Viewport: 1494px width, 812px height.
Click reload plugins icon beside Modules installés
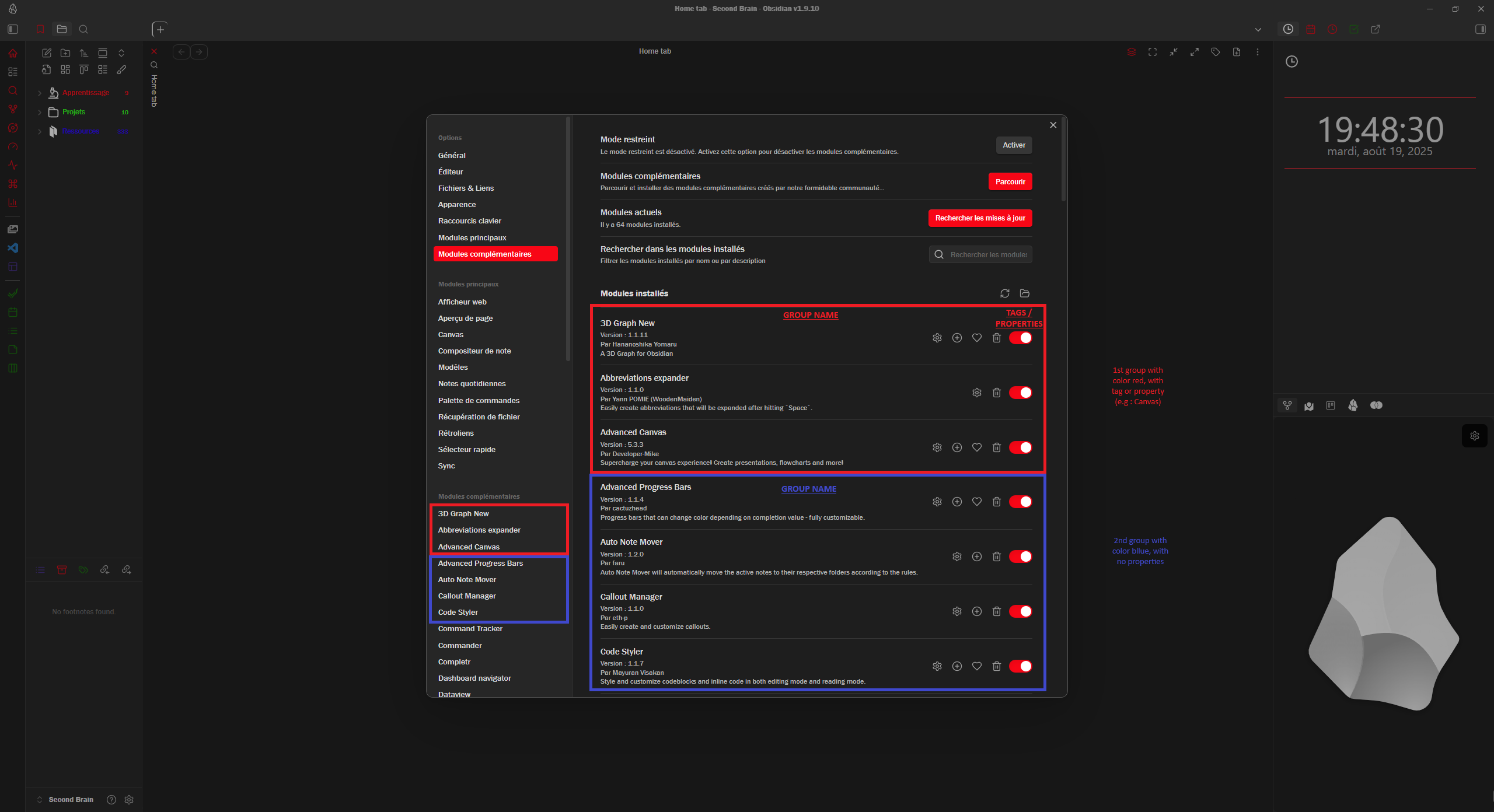pos(1004,293)
